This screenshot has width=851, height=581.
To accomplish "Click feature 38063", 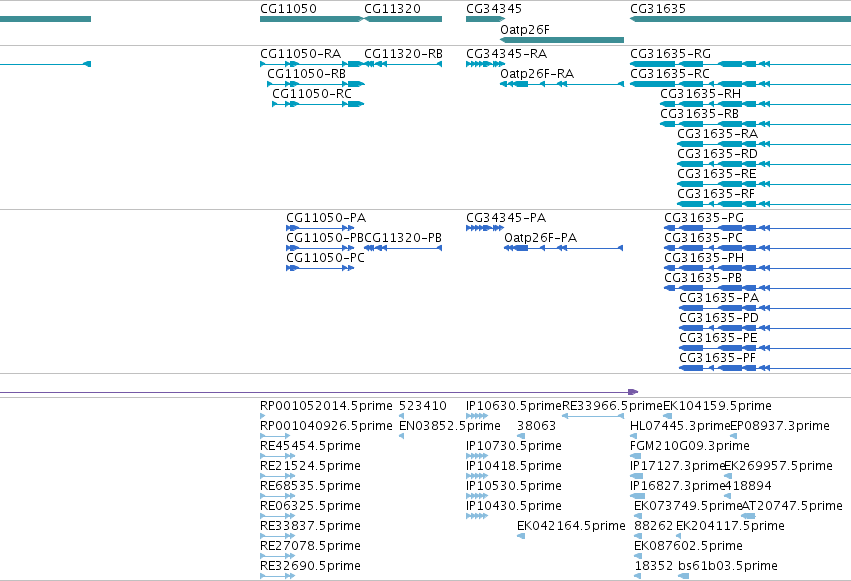I will [x=521, y=436].
